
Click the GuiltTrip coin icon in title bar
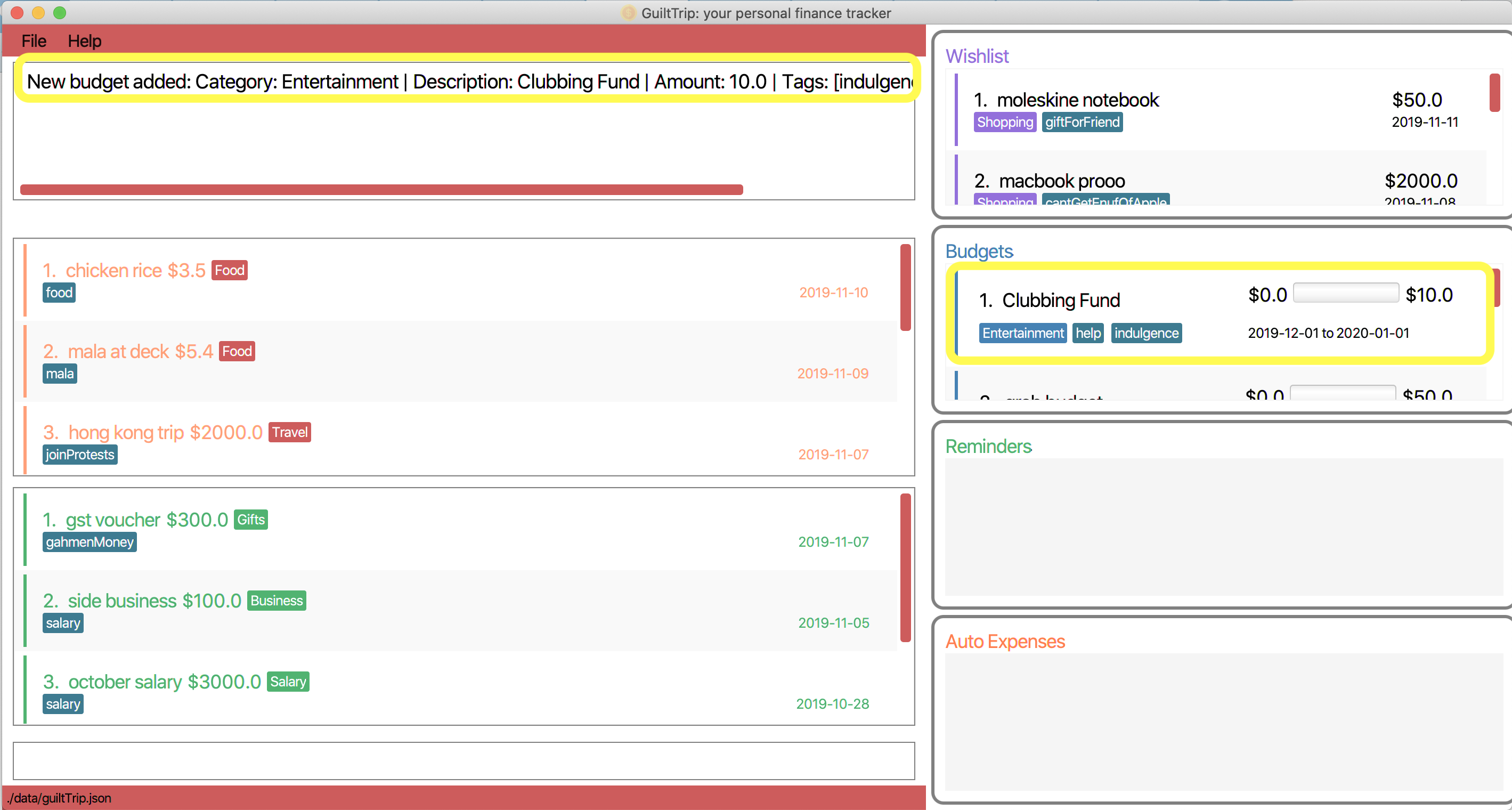point(628,13)
